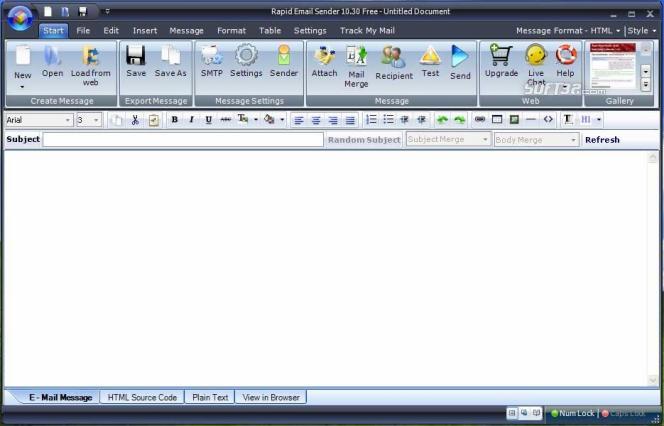The height and width of the screenshot is (426, 664).
Task: Switch to View in Browser tab
Action: (271, 397)
